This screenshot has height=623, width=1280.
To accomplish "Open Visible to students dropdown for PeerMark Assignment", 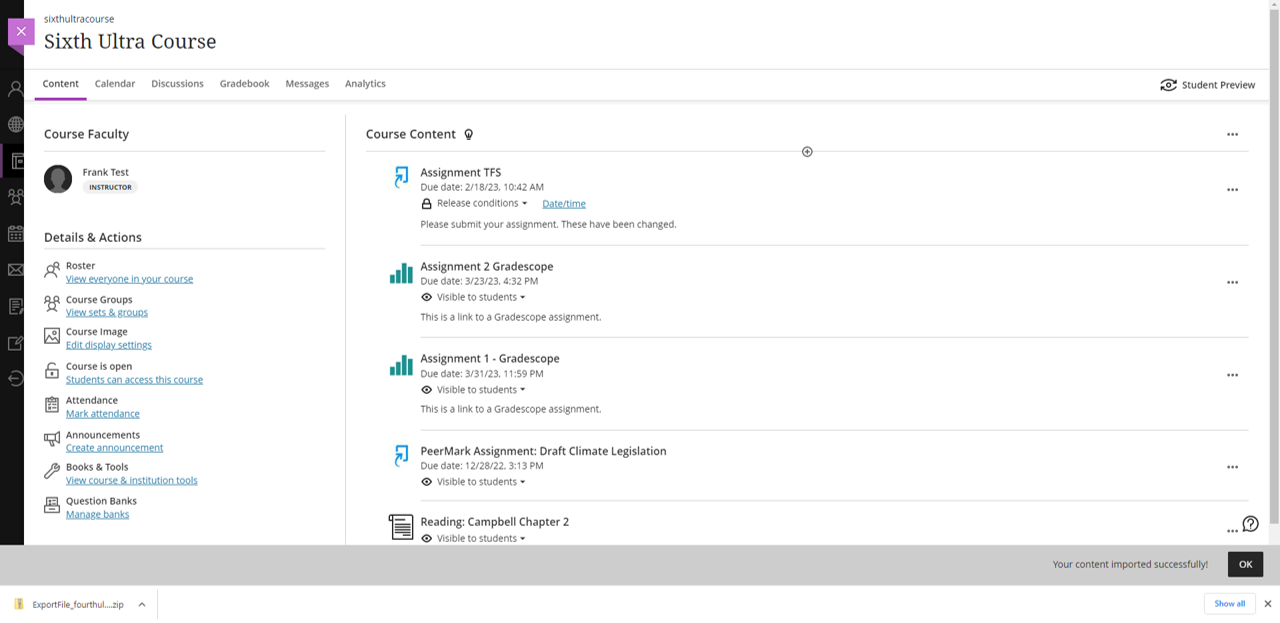I will [481, 482].
